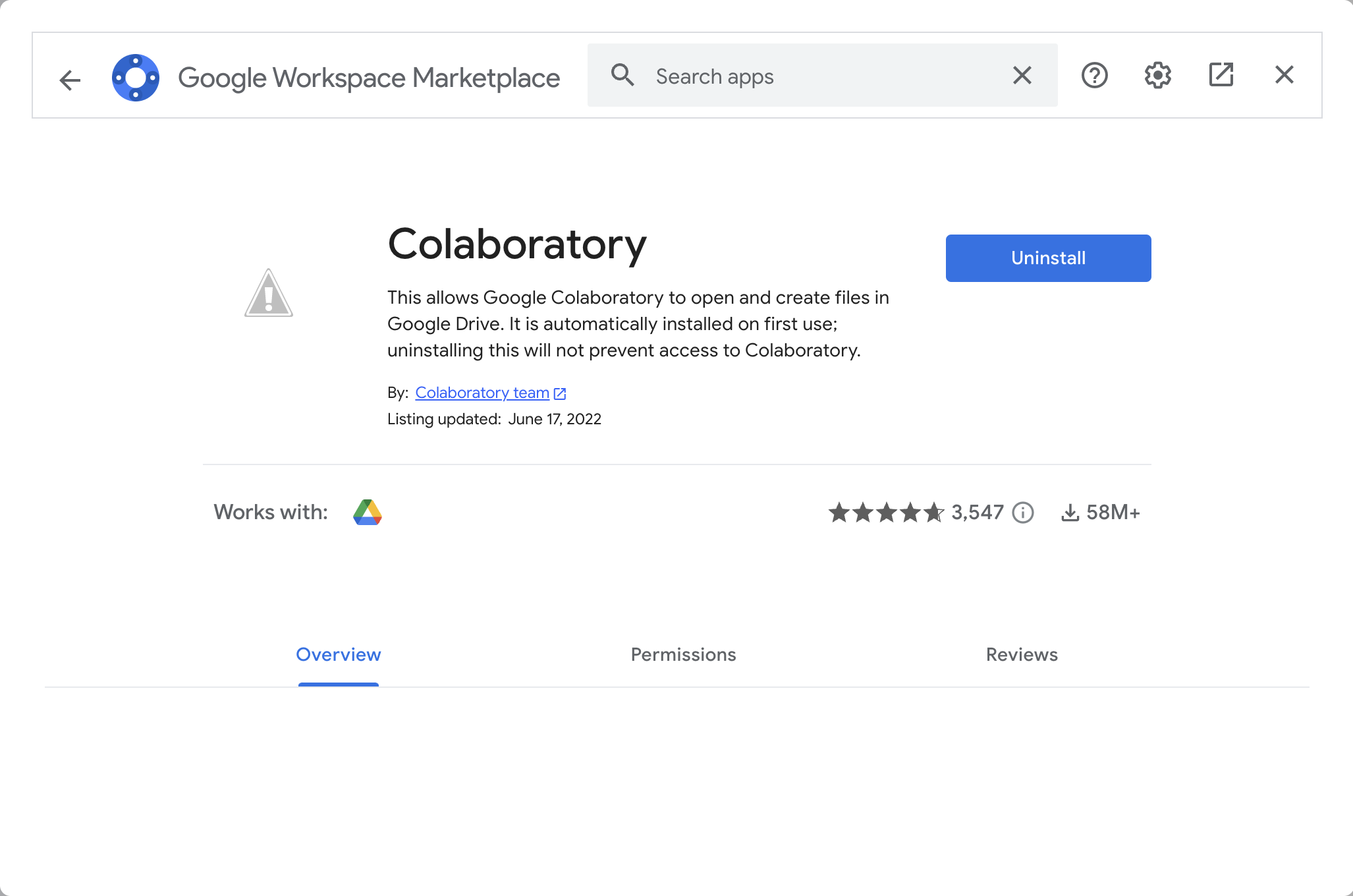1353x896 pixels.
Task: Click the Google Workspace Marketplace logo
Action: [x=136, y=78]
